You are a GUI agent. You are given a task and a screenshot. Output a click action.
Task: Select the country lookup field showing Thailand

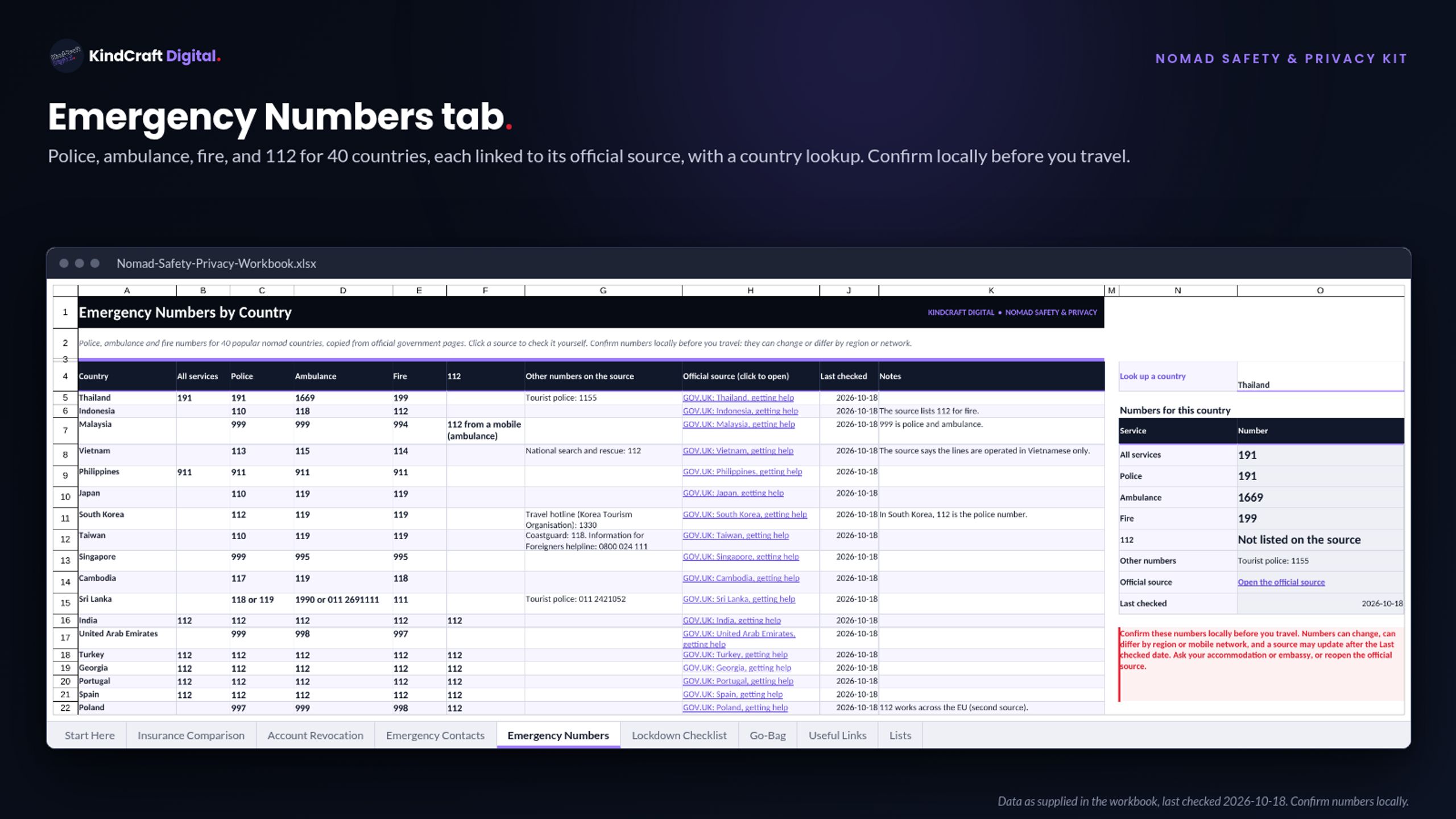(1320, 377)
